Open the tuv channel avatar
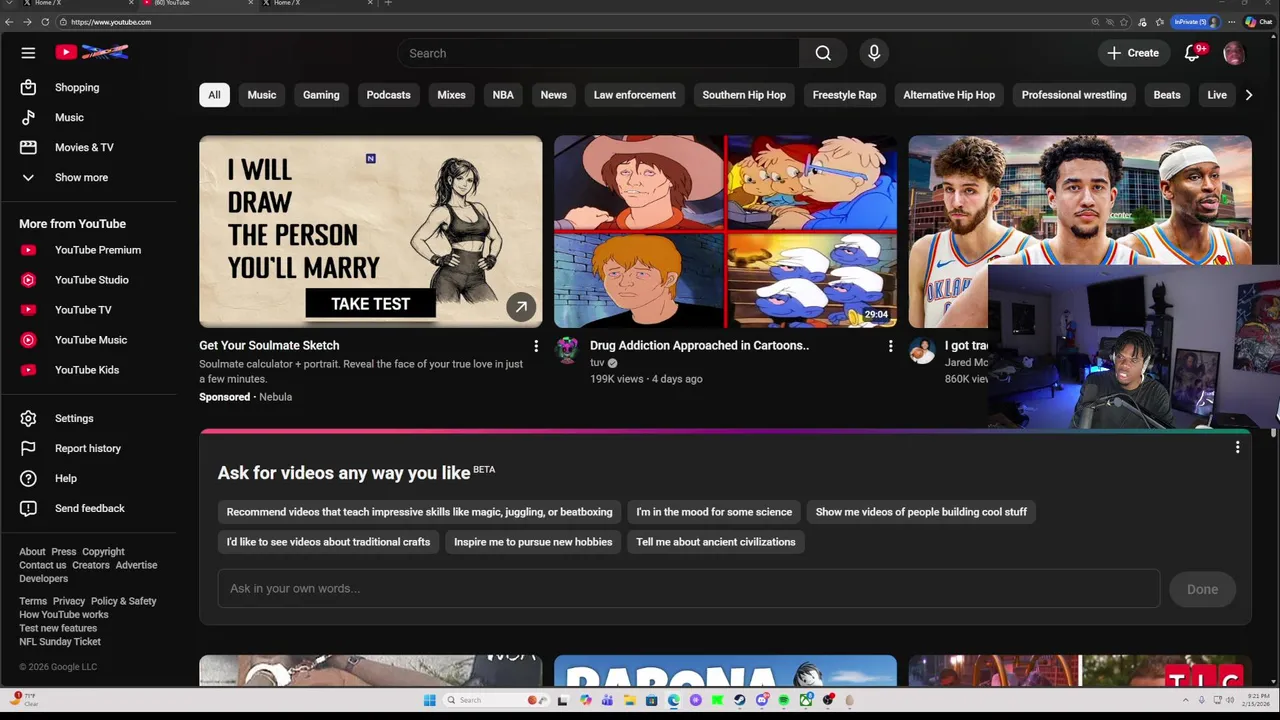The image size is (1280, 720). [x=567, y=349]
